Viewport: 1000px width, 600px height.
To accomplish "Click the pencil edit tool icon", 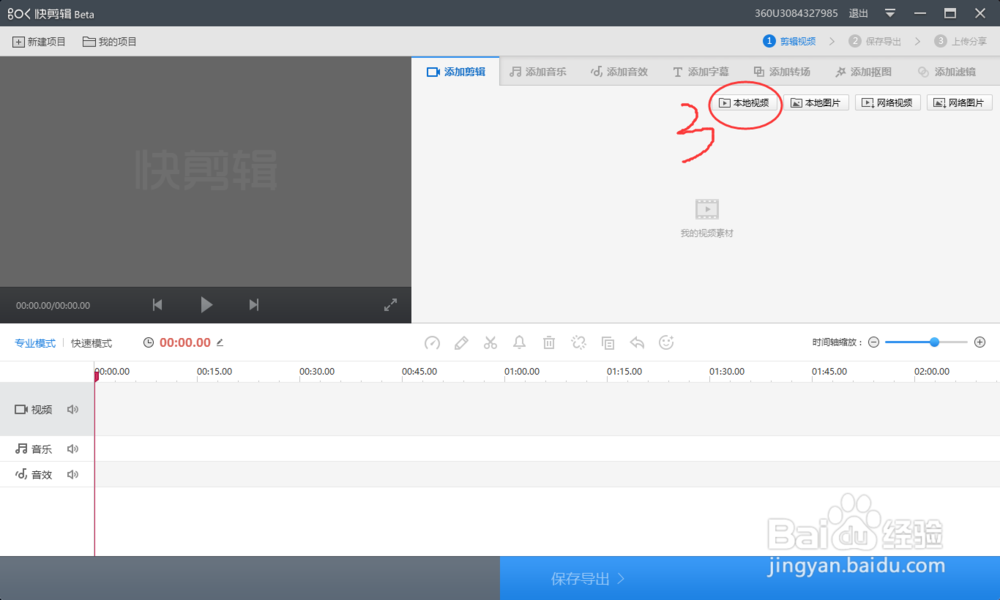I will tap(461, 343).
